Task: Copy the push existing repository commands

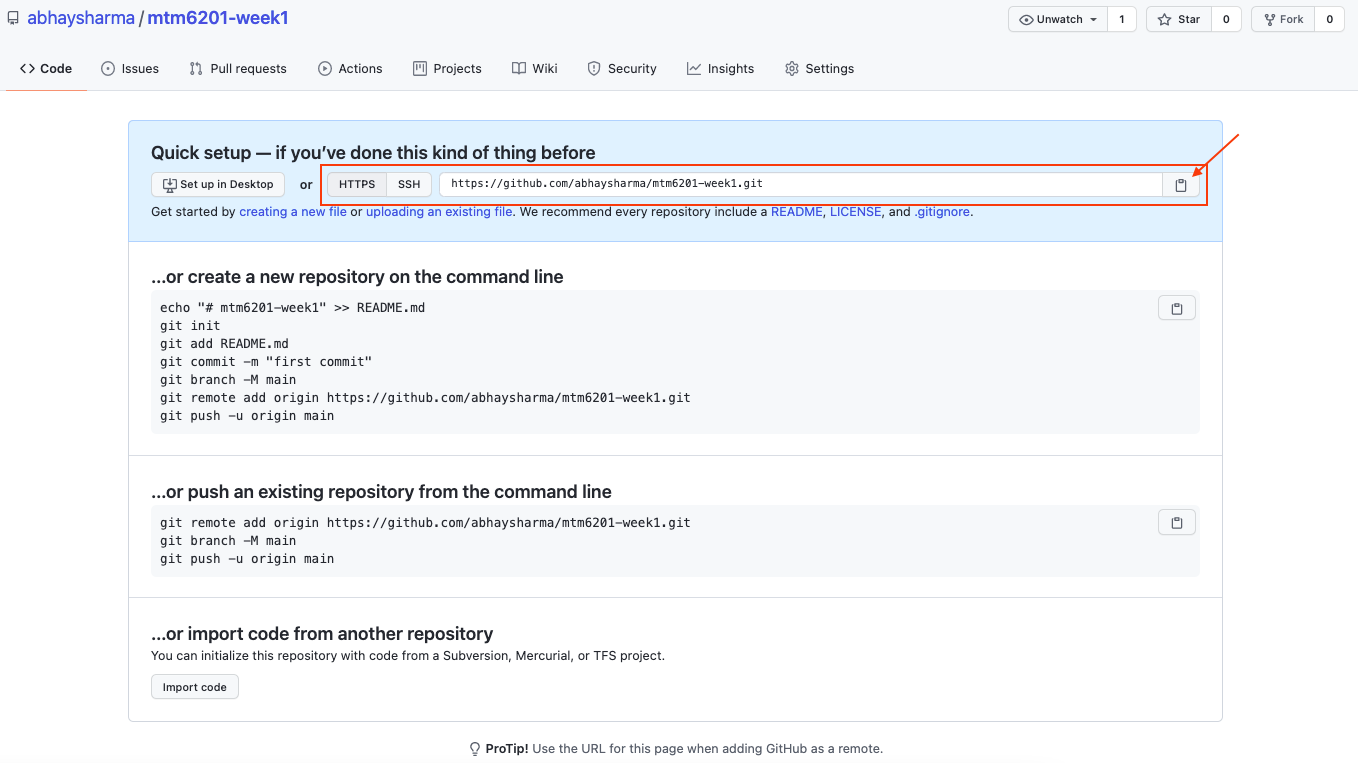Action: coord(1177,522)
